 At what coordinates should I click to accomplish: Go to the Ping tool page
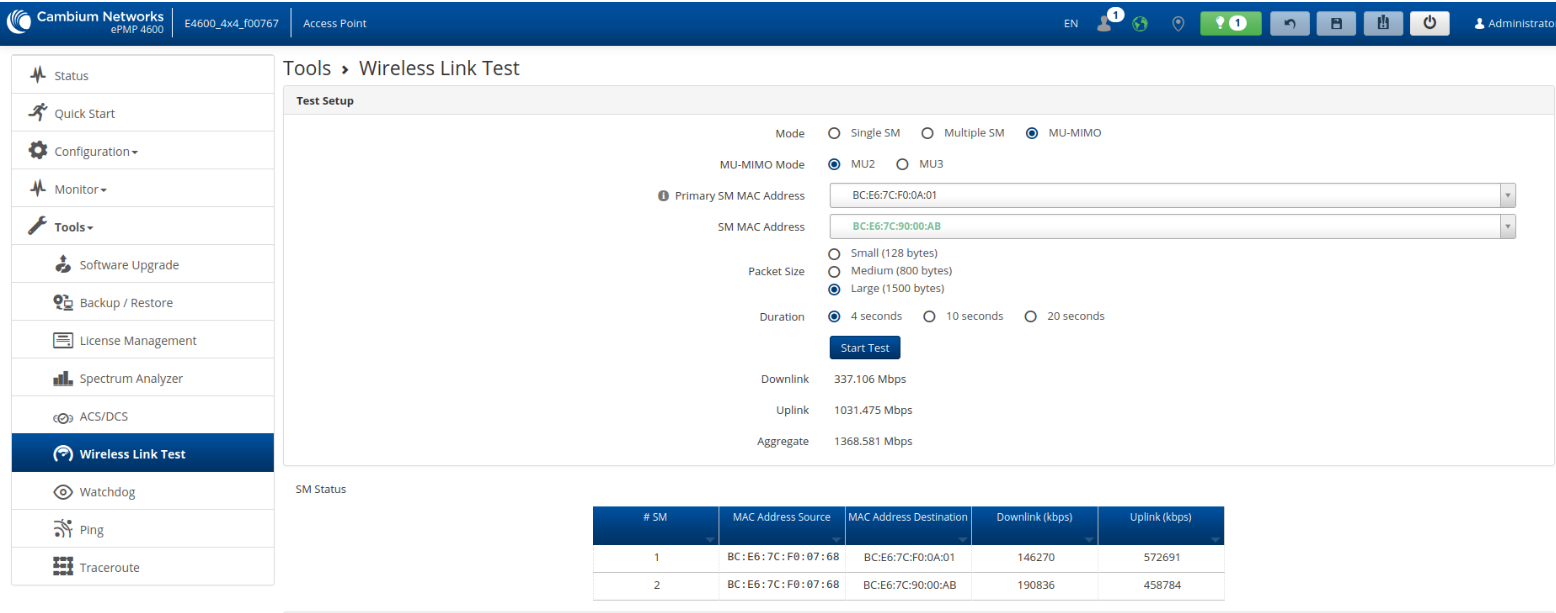pyautogui.click(x=92, y=530)
